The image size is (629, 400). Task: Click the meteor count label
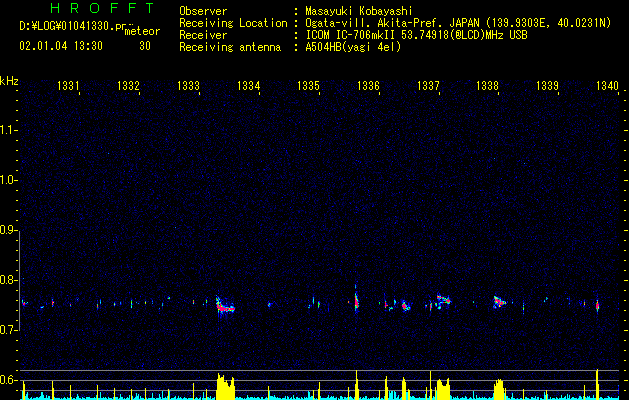(142, 31)
